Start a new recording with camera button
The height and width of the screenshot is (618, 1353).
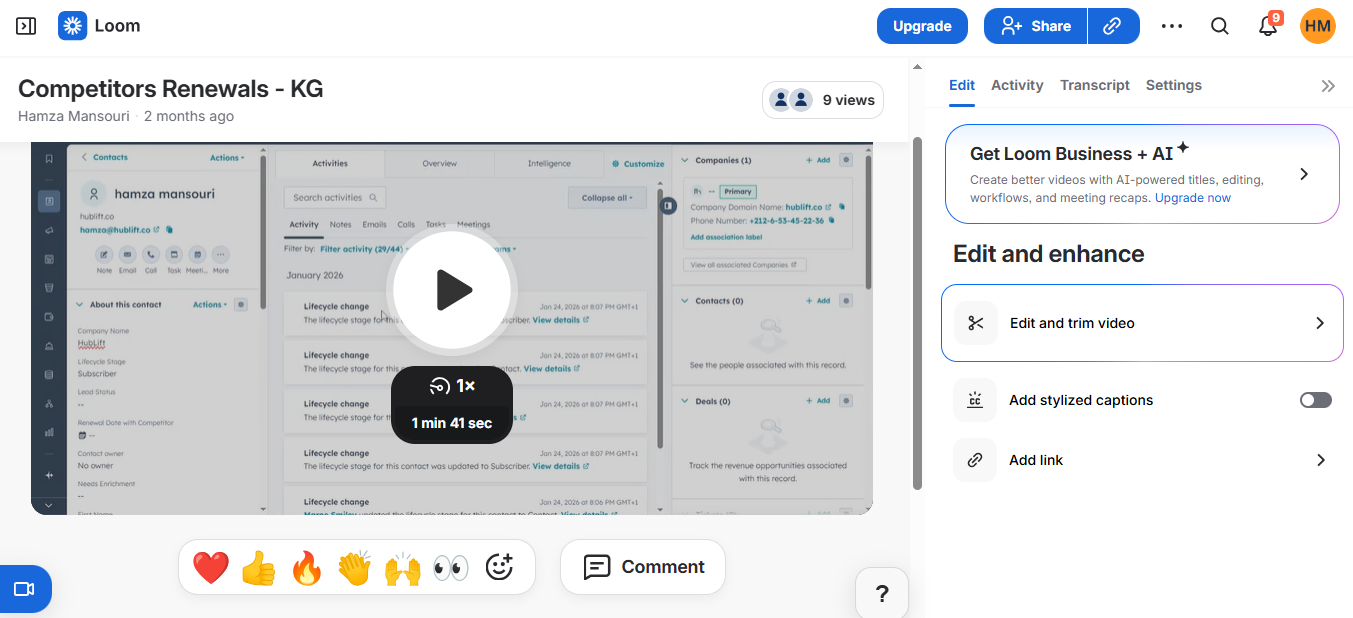tap(24, 589)
